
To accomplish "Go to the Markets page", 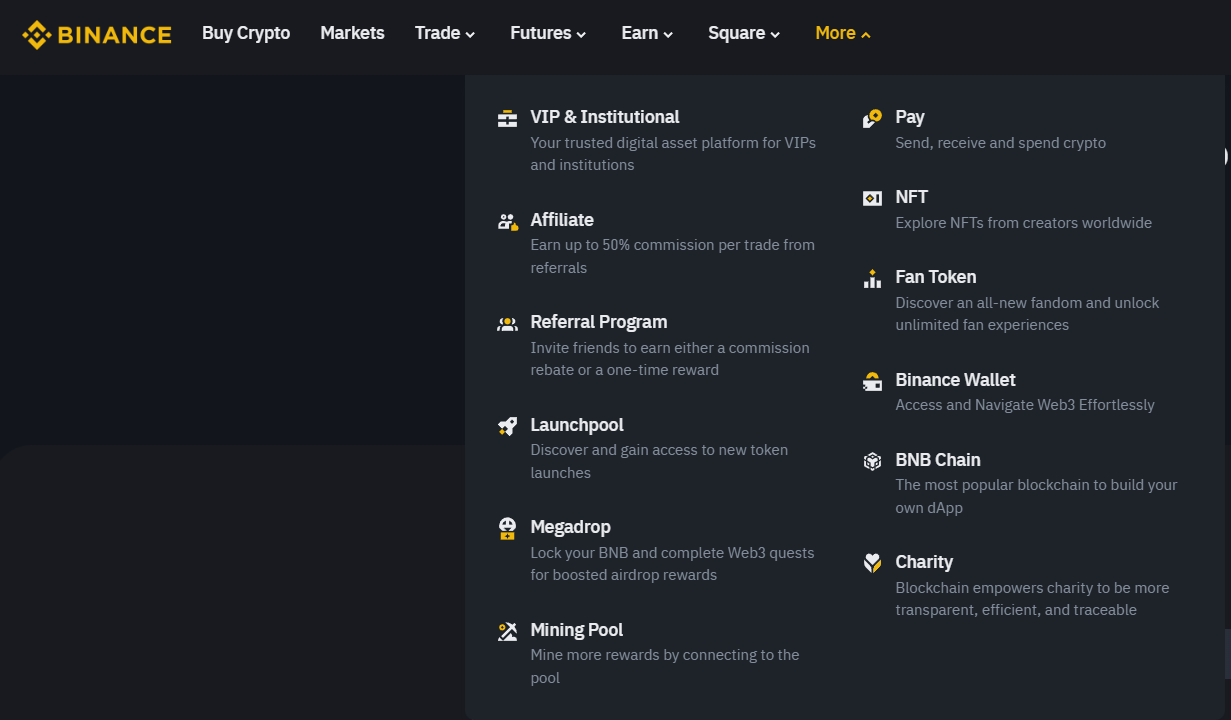I will point(352,33).
